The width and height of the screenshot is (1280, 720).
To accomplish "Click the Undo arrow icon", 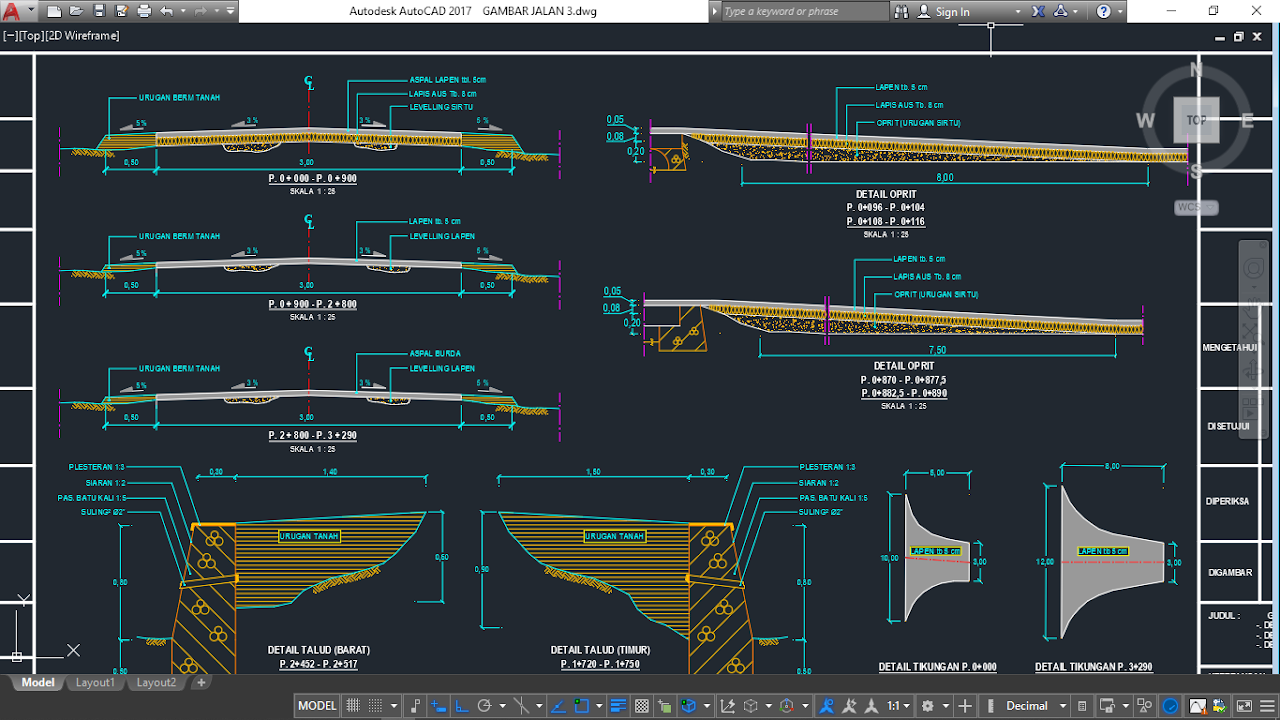I will pyautogui.click(x=167, y=11).
